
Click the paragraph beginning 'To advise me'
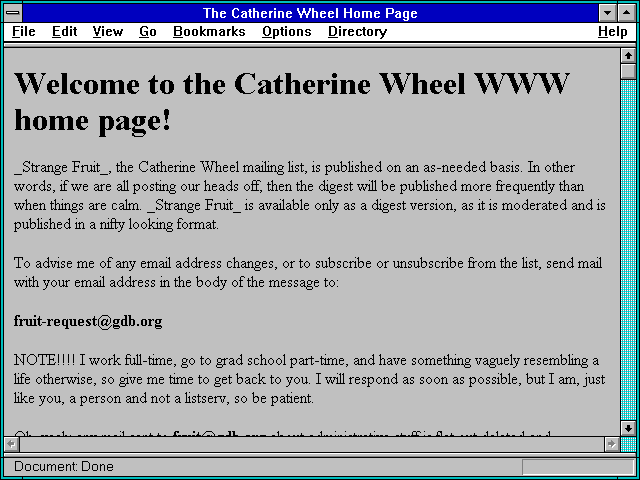coord(308,273)
